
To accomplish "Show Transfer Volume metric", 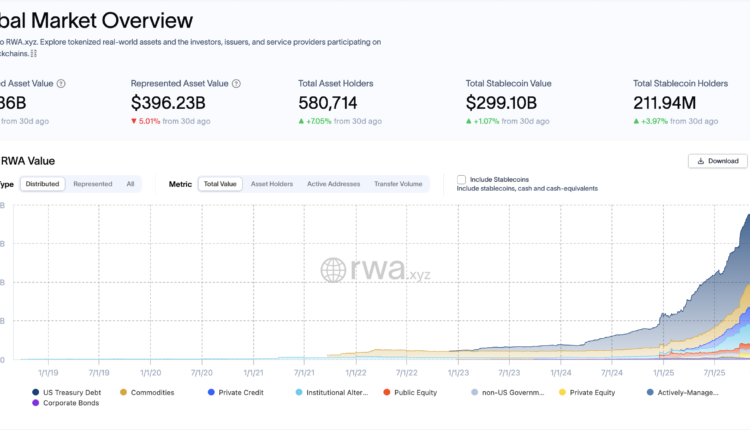I will pyautogui.click(x=398, y=184).
